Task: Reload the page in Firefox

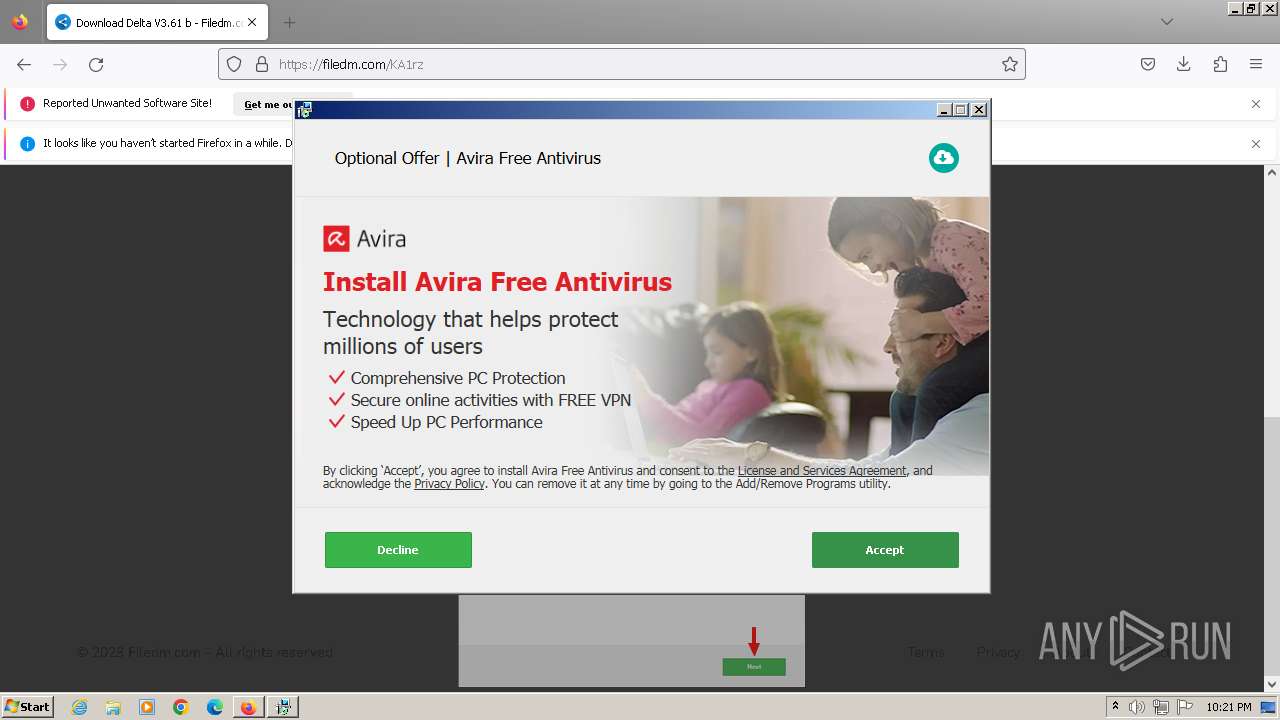Action: point(96,64)
